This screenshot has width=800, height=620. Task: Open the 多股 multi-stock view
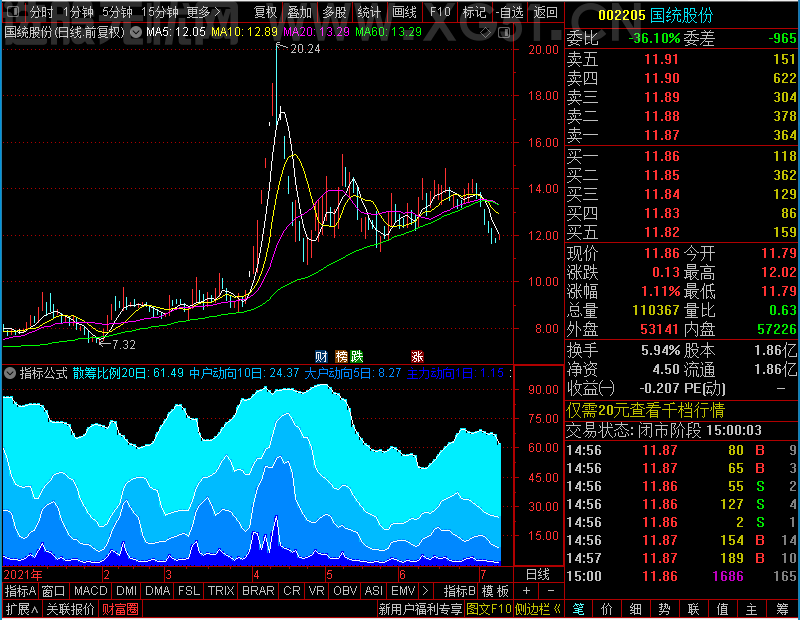(334, 12)
